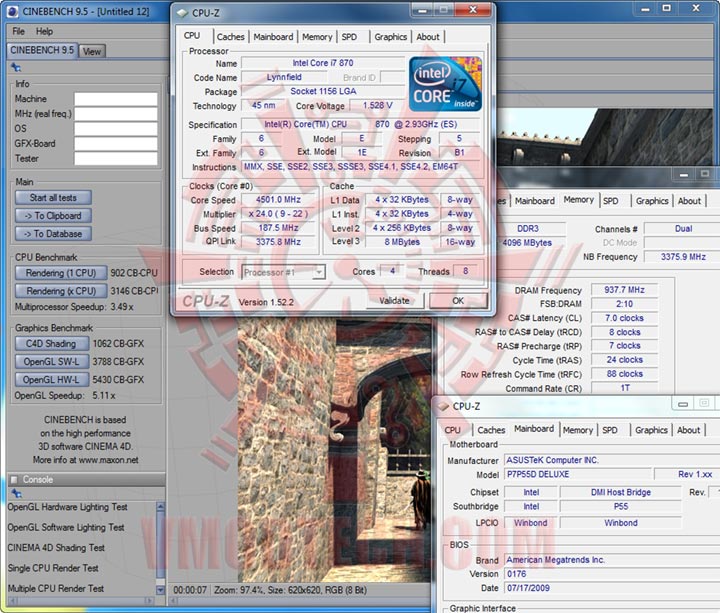Run Rendering (1 CPU) benchmark
The height and width of the screenshot is (613, 720).
pos(61,273)
